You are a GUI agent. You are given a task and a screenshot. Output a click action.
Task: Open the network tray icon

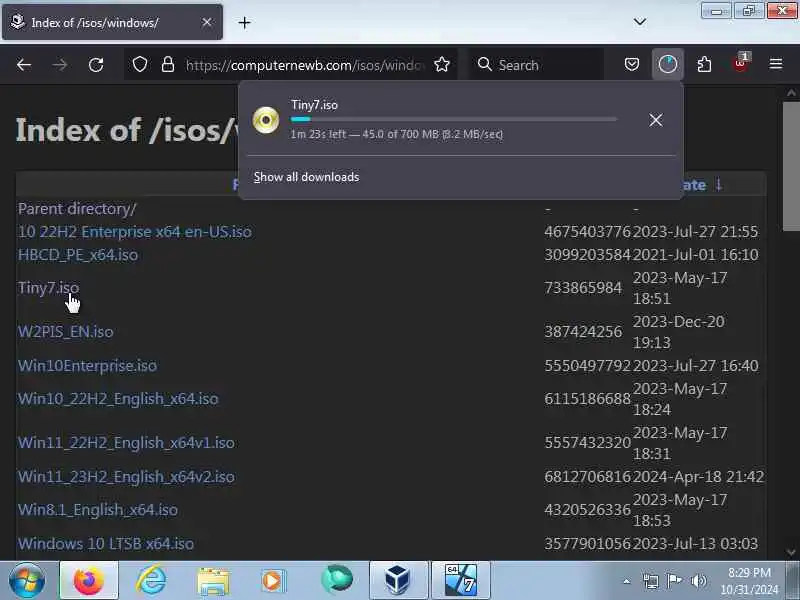coord(651,581)
